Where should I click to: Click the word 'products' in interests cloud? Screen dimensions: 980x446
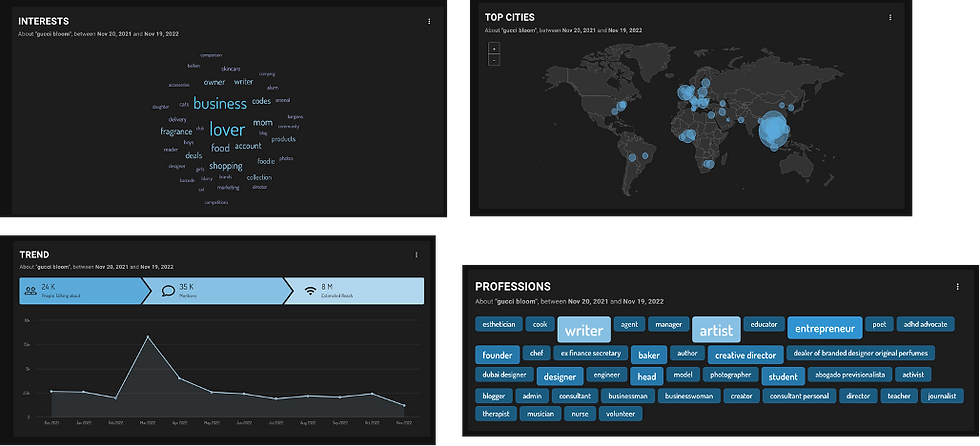[283, 139]
